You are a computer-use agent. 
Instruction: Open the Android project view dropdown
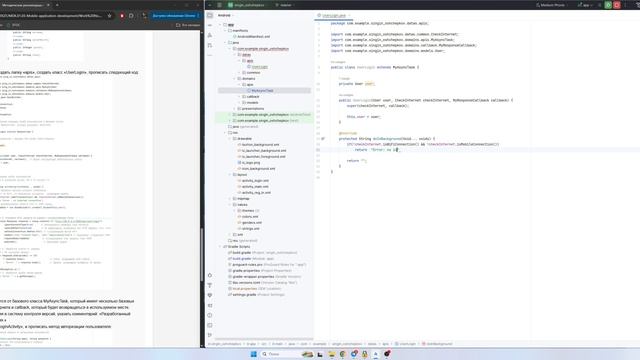226,15
